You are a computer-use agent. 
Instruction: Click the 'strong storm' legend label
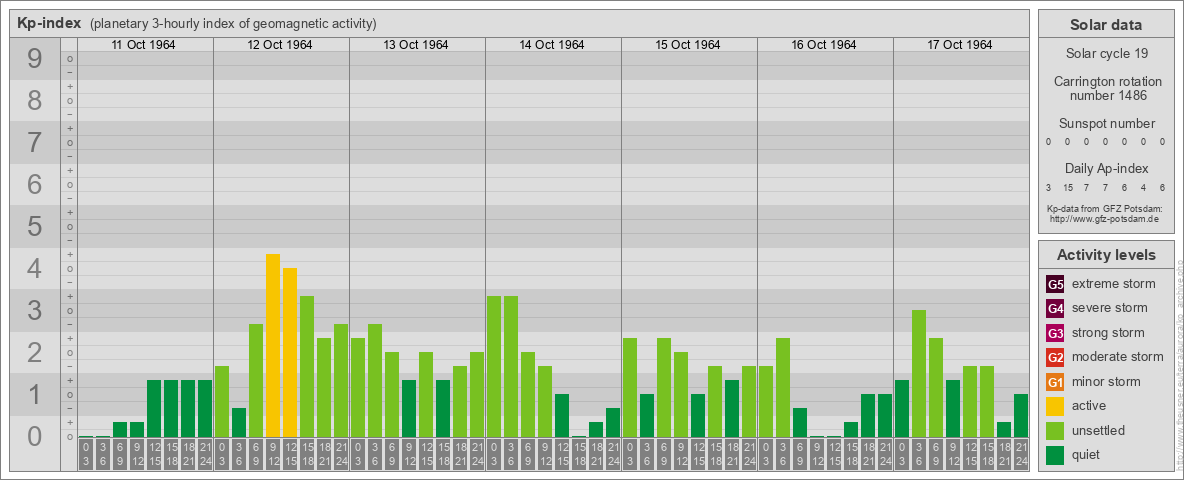click(x=1108, y=333)
